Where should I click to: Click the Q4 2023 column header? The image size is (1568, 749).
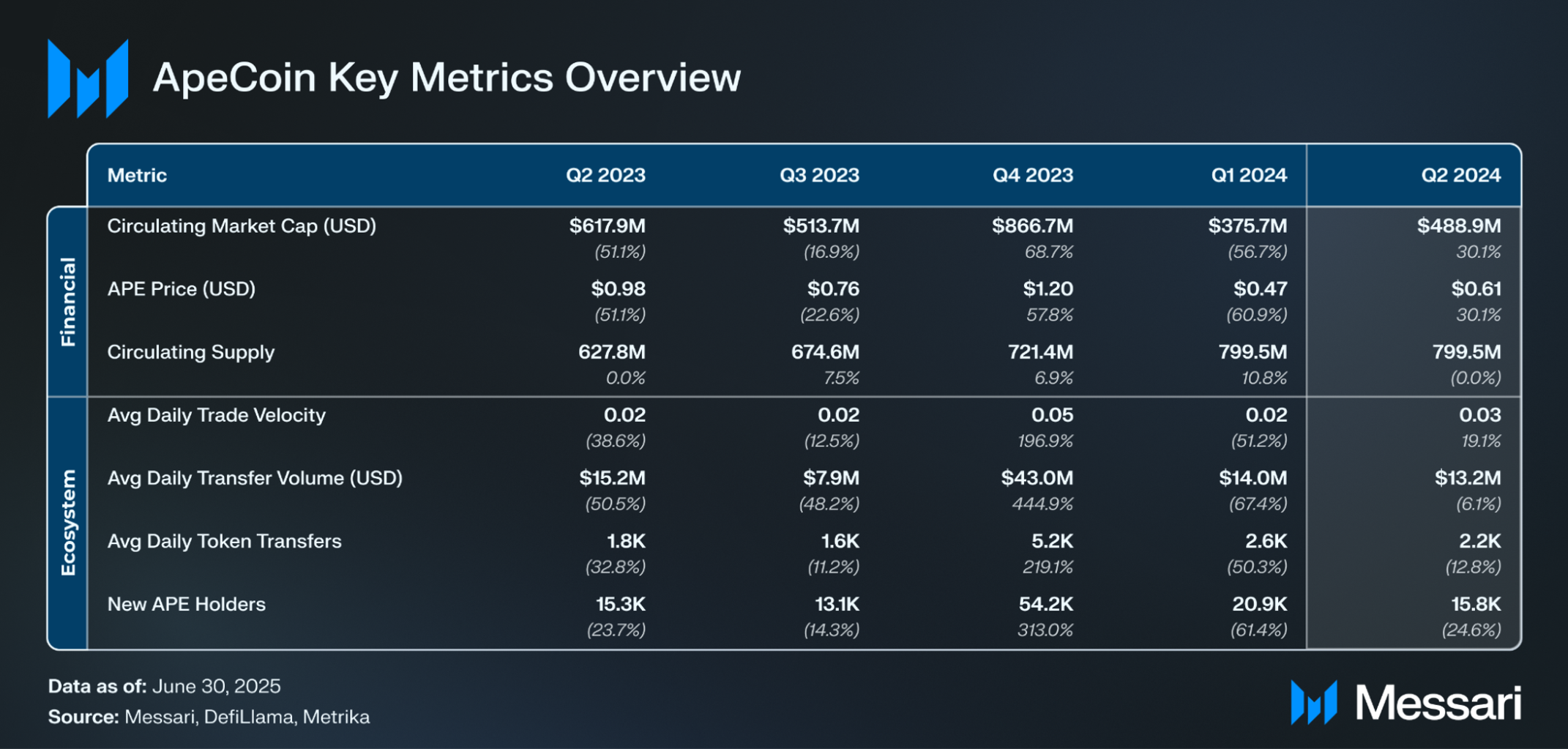[1033, 175]
